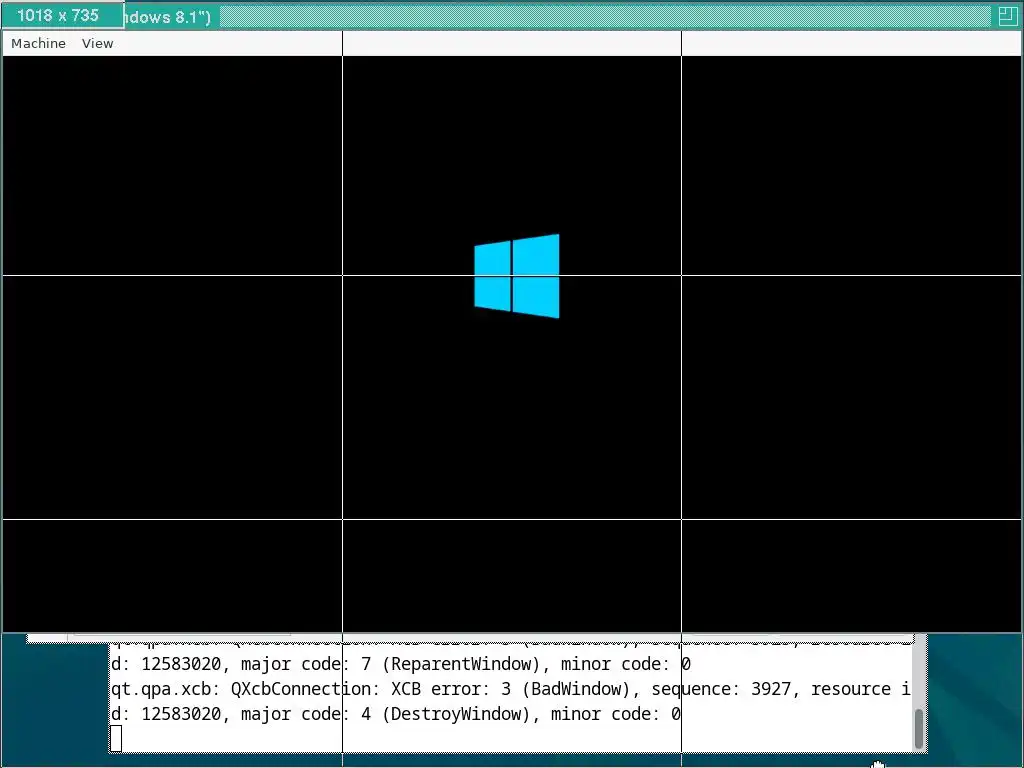Click the terminal window's vertical scrollbar thumb

[919, 728]
